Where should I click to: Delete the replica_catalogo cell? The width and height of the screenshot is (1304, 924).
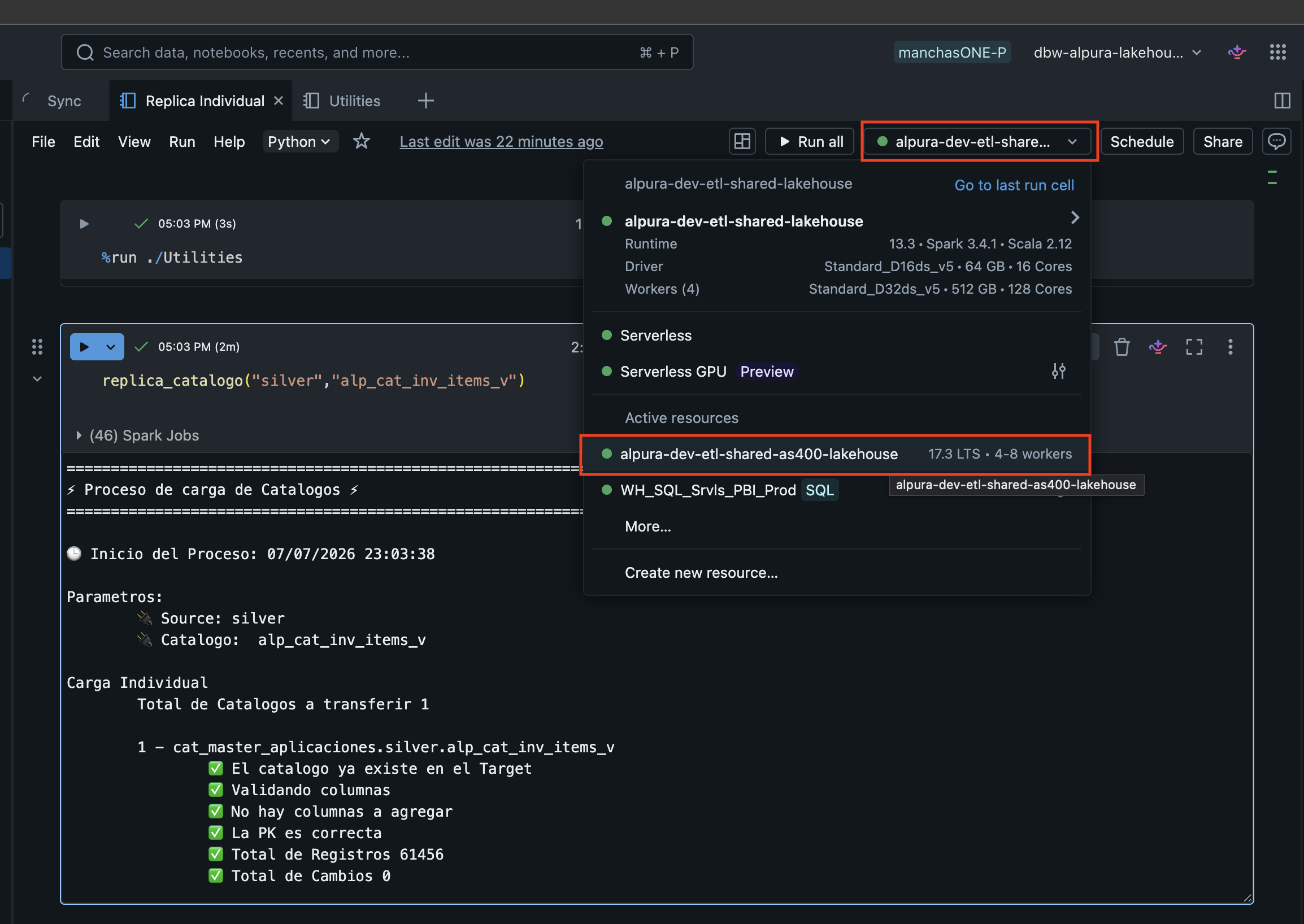pyautogui.click(x=1122, y=347)
